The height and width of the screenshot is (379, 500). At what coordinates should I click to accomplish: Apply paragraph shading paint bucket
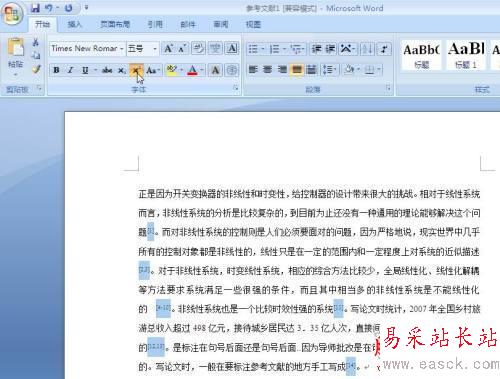[x=349, y=70]
